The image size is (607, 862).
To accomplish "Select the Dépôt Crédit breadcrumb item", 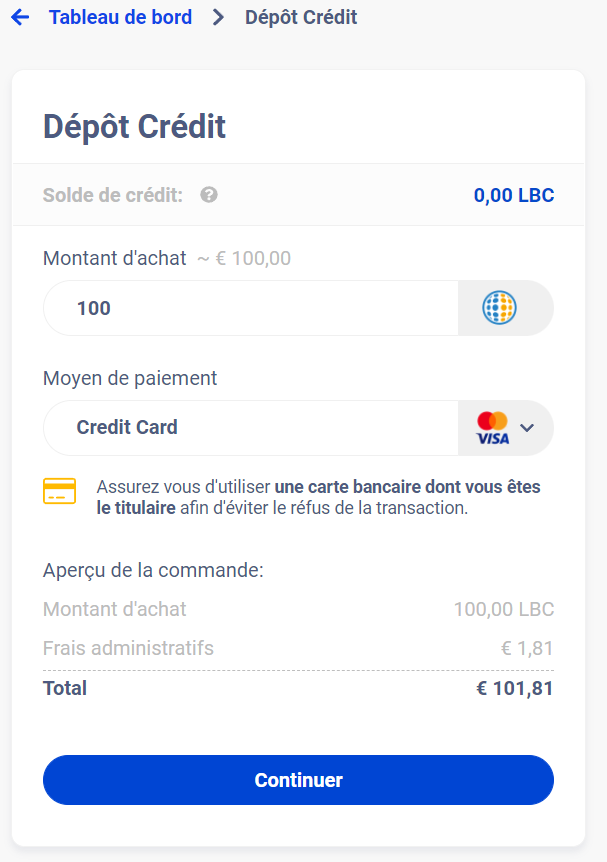I will pyautogui.click(x=303, y=17).
